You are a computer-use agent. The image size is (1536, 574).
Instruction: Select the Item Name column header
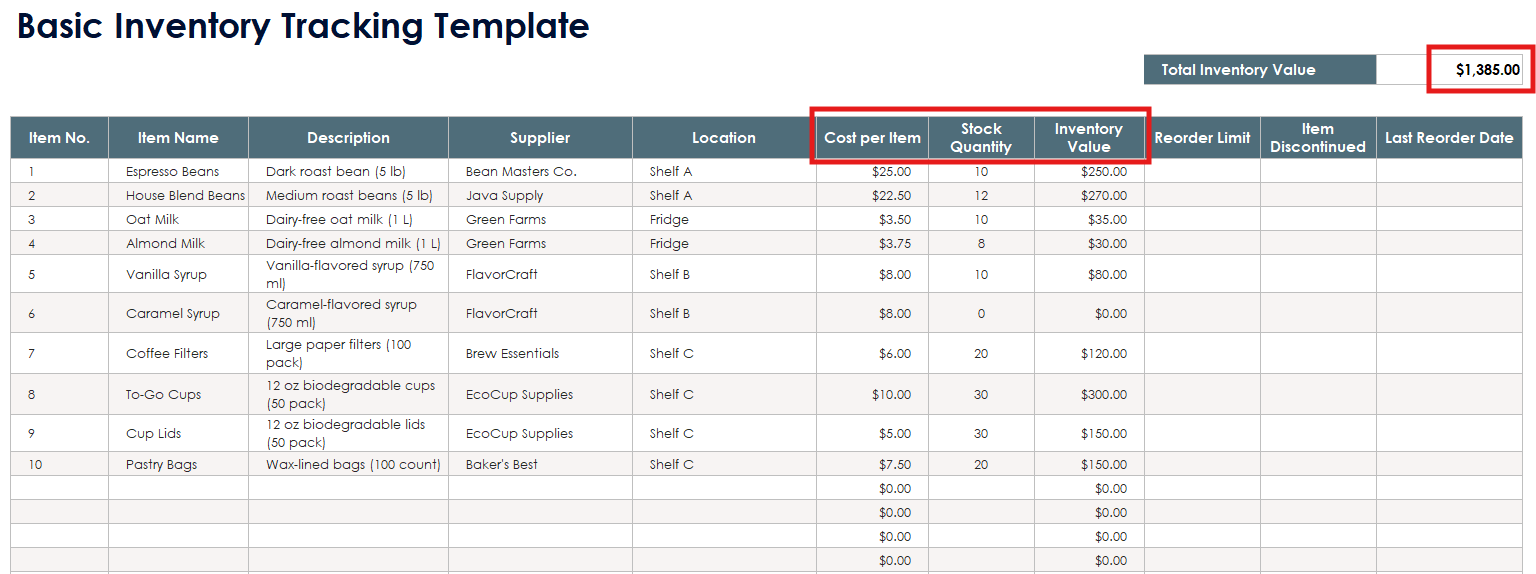pos(178,138)
